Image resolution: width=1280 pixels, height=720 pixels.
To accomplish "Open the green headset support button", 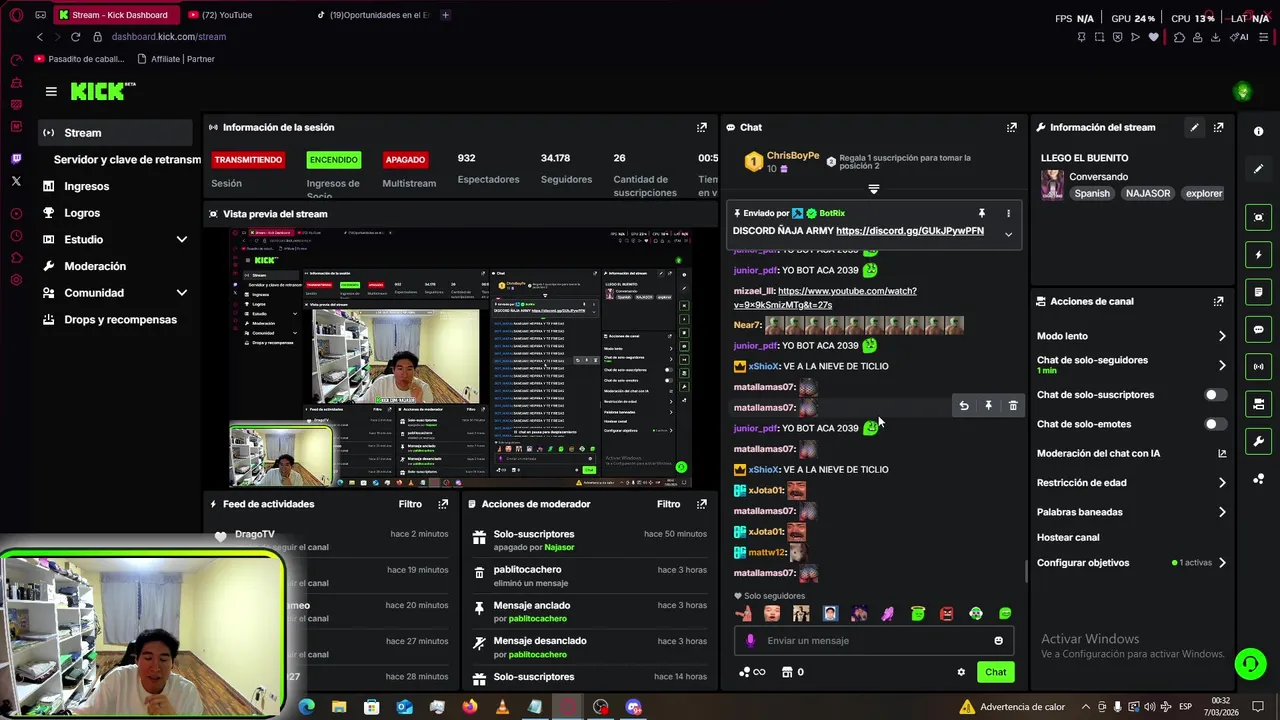I will [x=1249, y=664].
